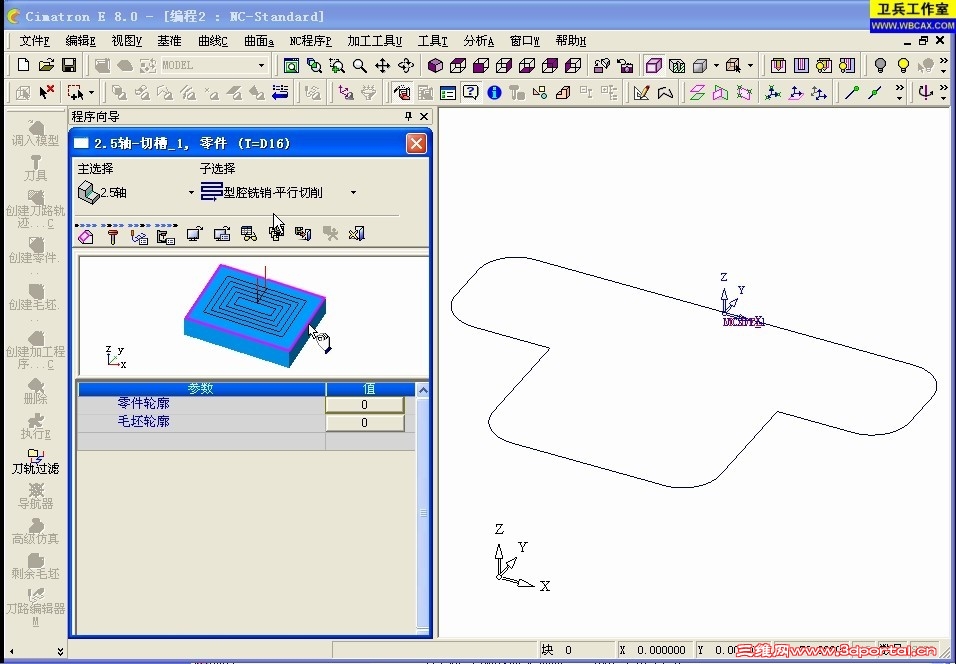Click the zoom all window icon
Image resolution: width=956 pixels, height=664 pixels.
(291, 65)
